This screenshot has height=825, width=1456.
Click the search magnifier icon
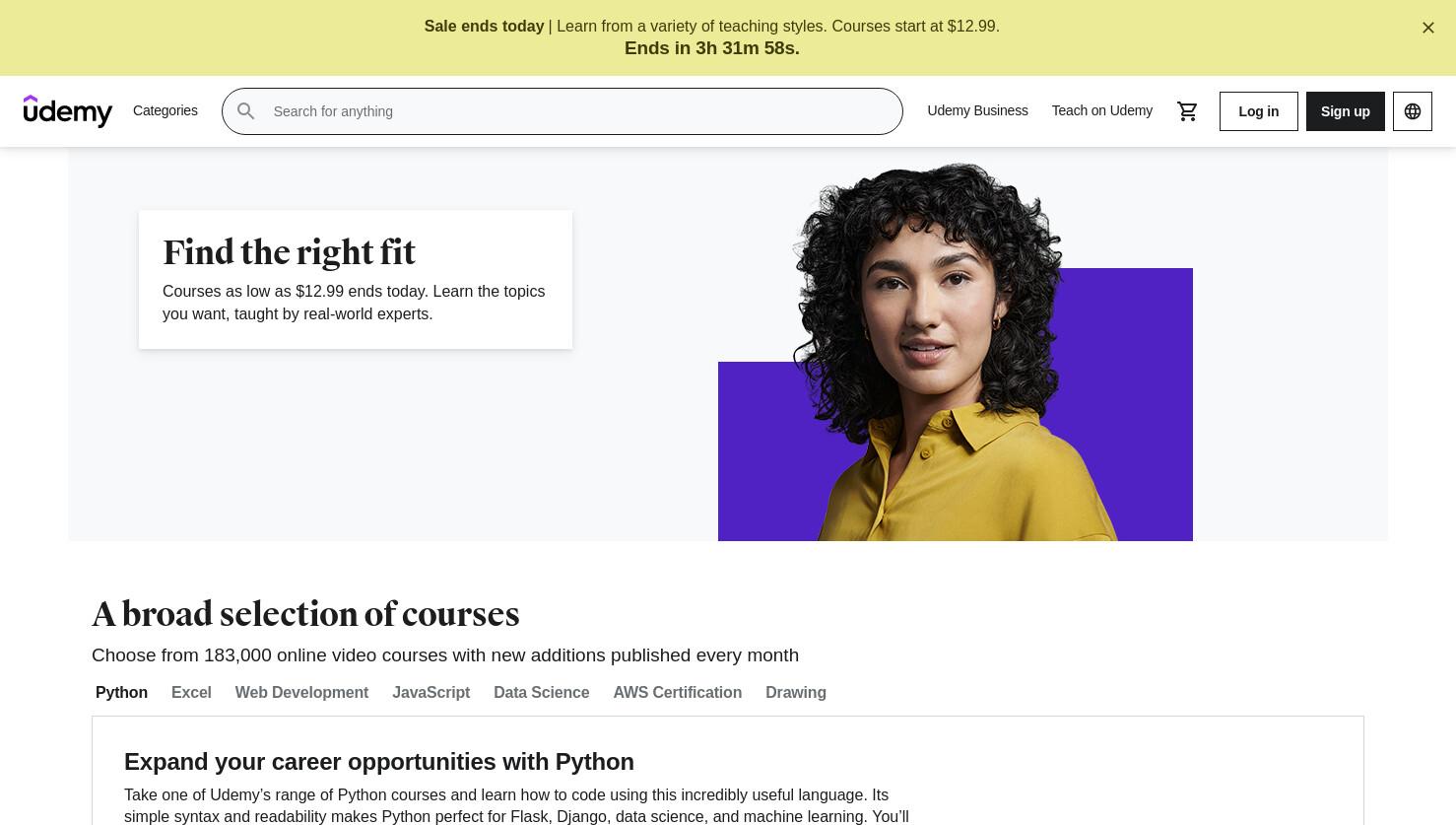click(x=246, y=111)
